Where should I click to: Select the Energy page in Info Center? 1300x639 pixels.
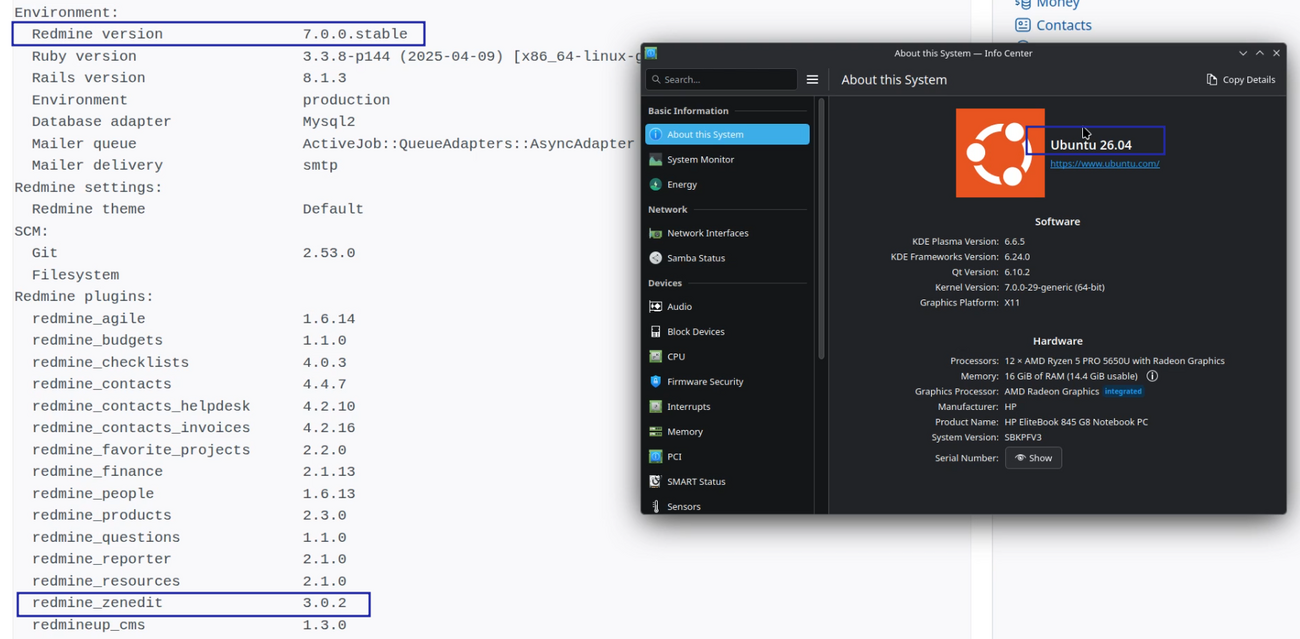[727, 184]
